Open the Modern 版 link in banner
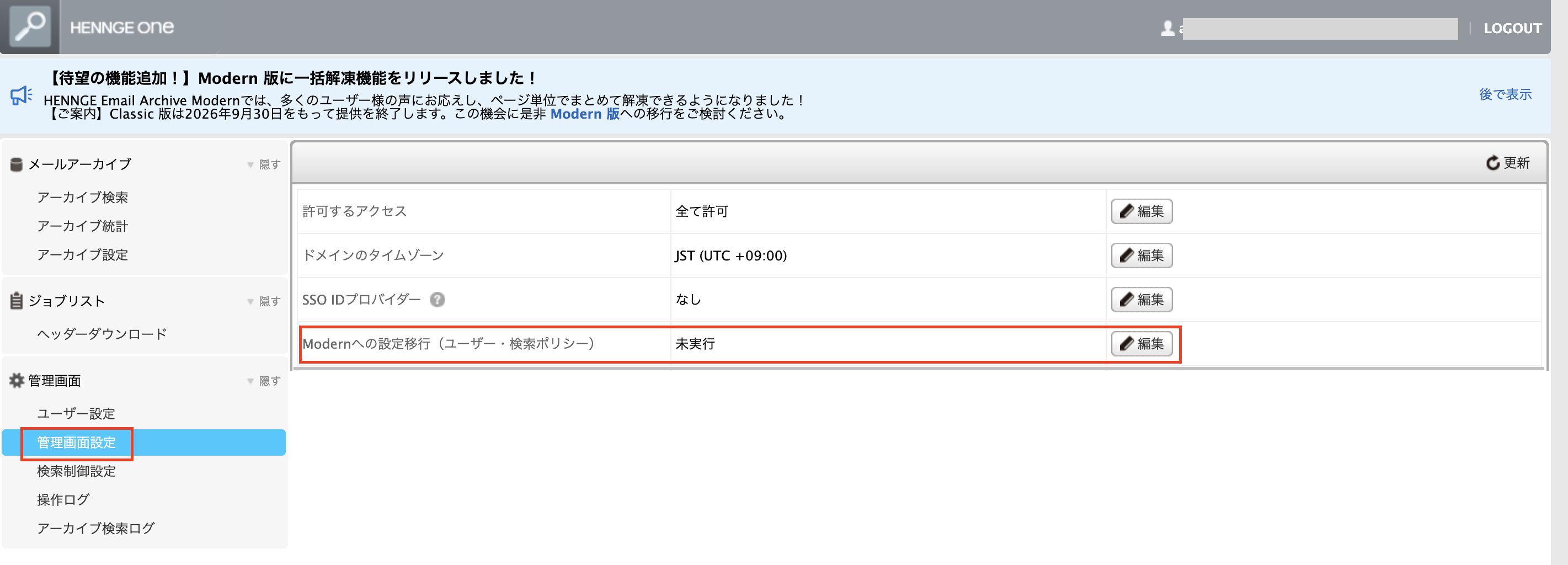The image size is (1568, 565). pos(584,114)
